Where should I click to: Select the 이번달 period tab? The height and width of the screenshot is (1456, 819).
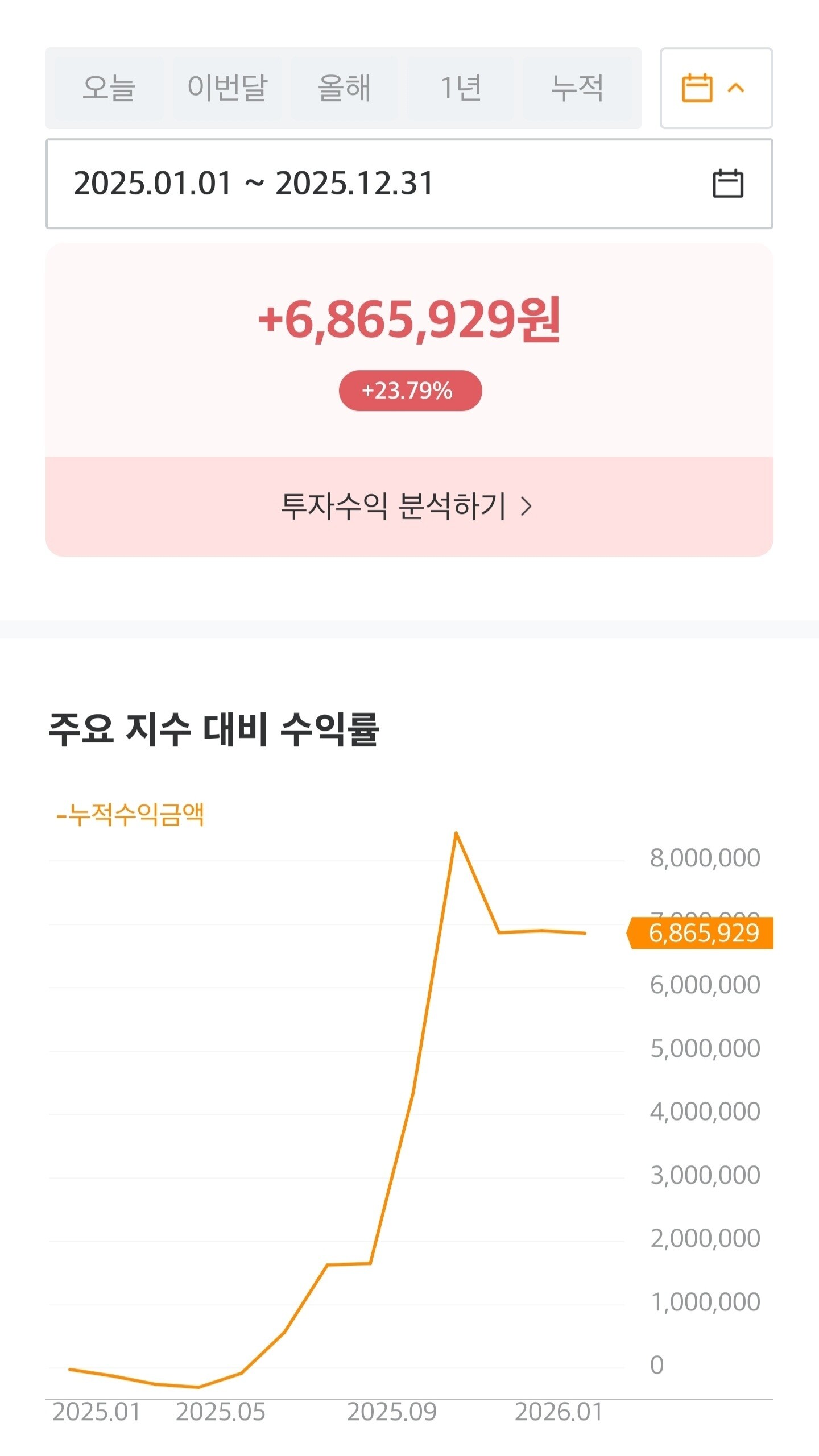pos(227,88)
